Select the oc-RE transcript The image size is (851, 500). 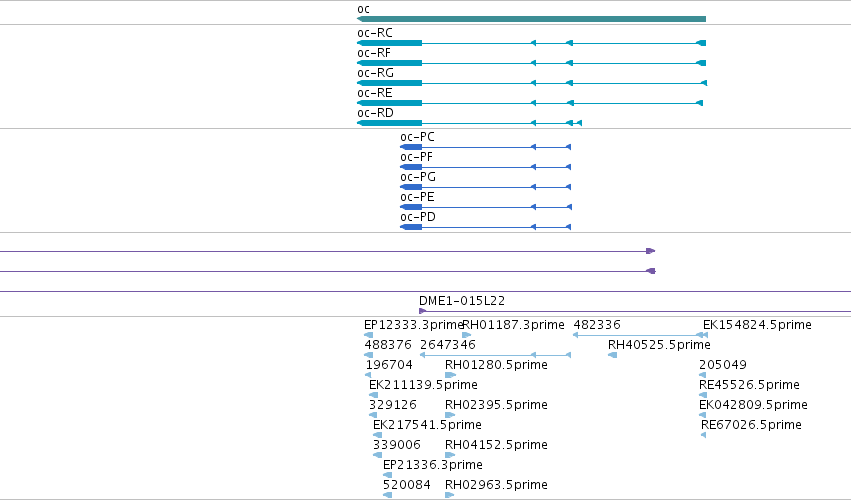[x=530, y=103]
